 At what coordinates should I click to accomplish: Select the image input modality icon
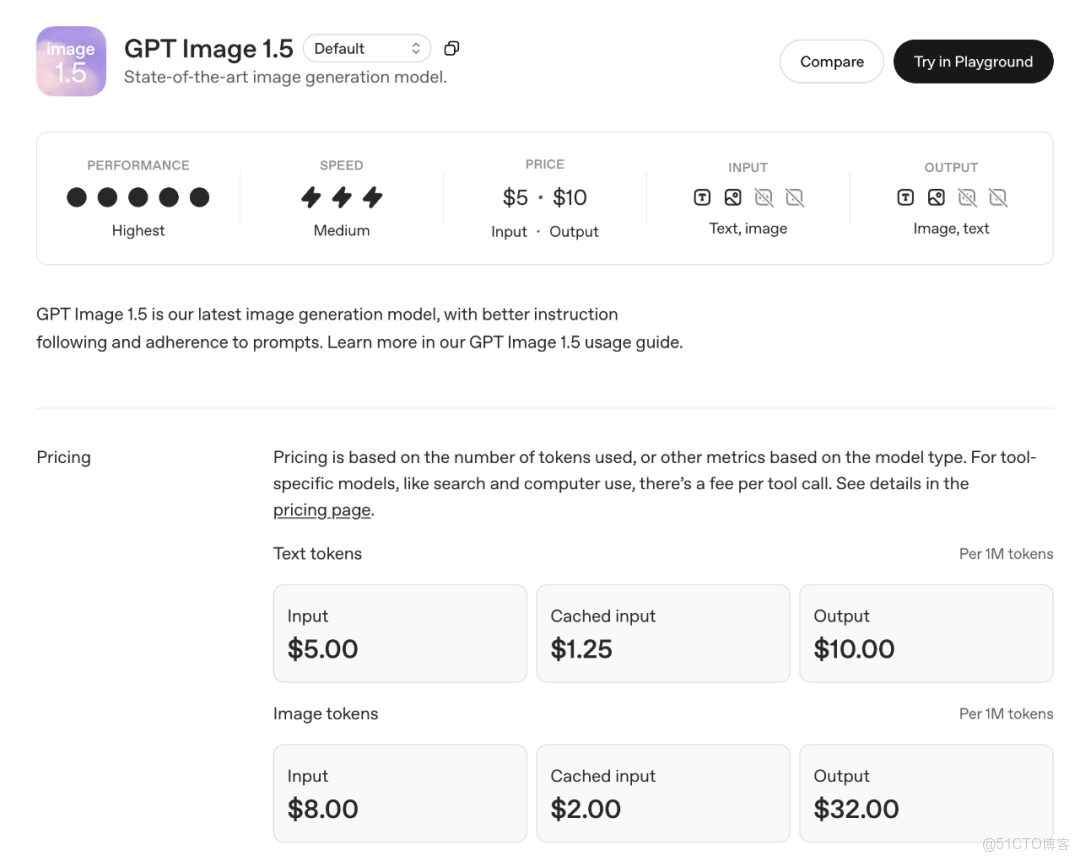pyautogui.click(x=732, y=197)
